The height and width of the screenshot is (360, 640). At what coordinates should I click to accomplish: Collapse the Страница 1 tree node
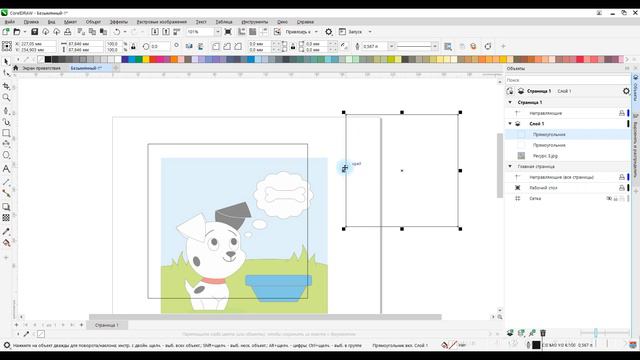(510, 102)
